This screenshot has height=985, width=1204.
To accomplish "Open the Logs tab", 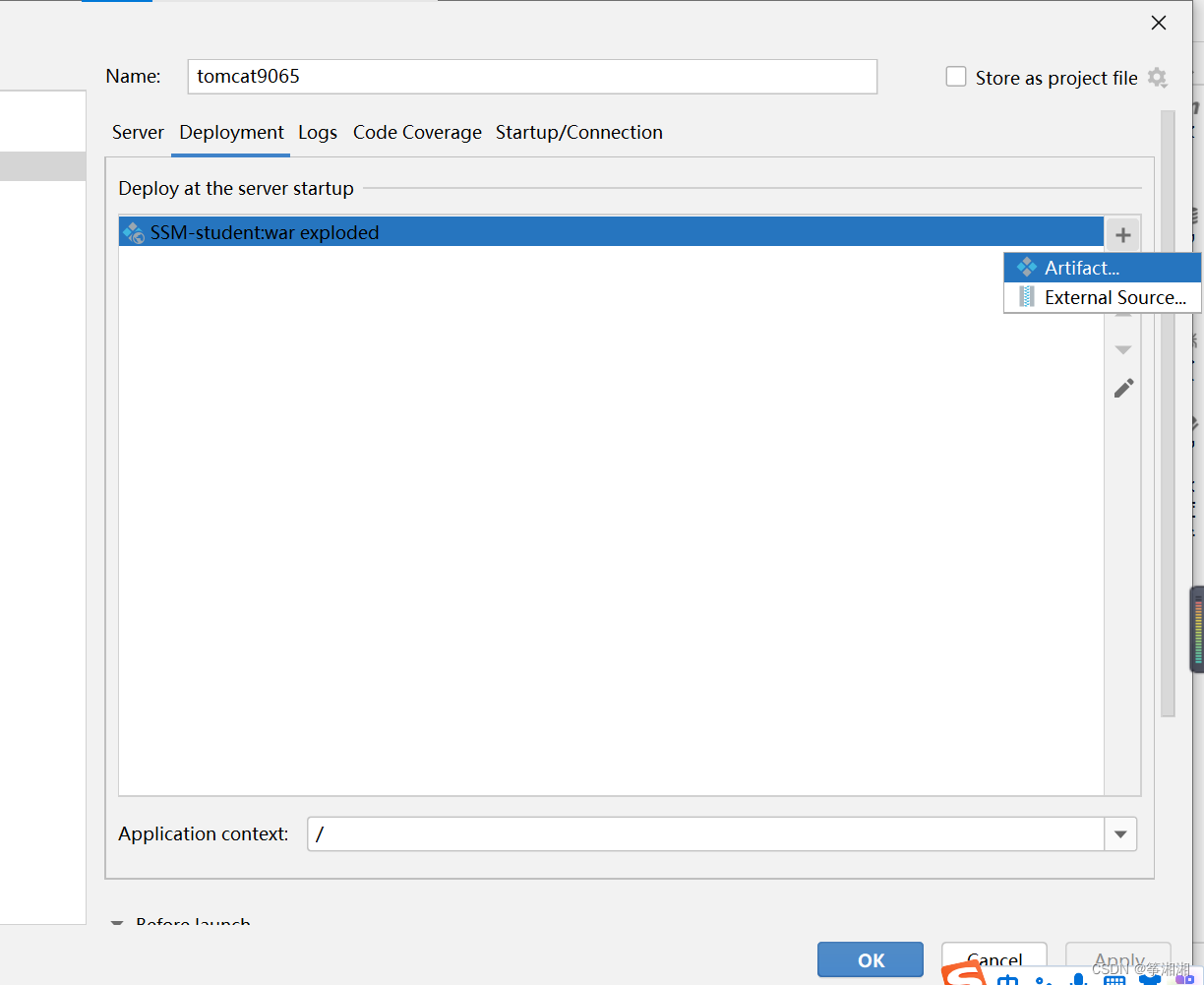I will click(x=318, y=133).
